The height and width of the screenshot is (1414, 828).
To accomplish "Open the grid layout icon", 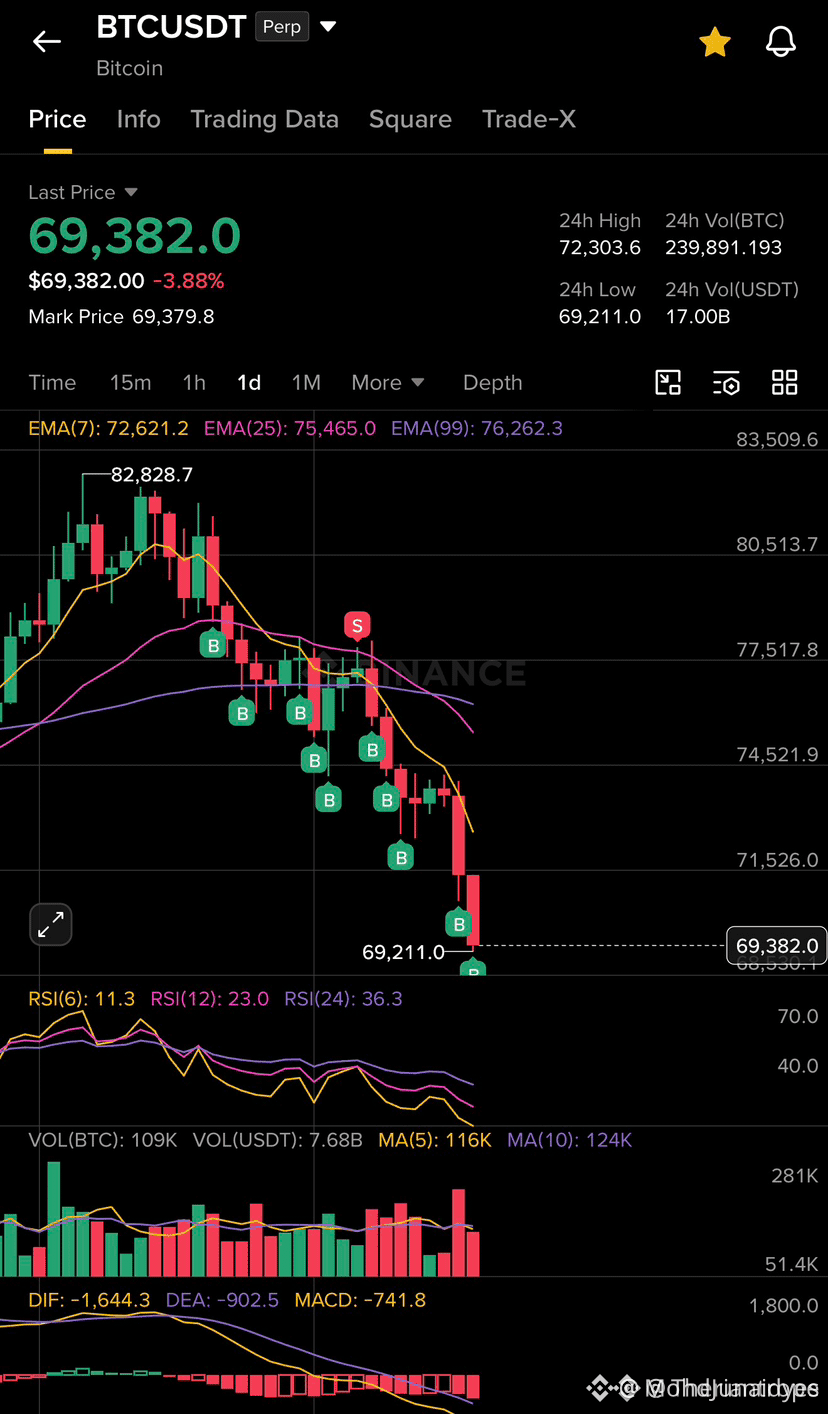I will tap(785, 382).
